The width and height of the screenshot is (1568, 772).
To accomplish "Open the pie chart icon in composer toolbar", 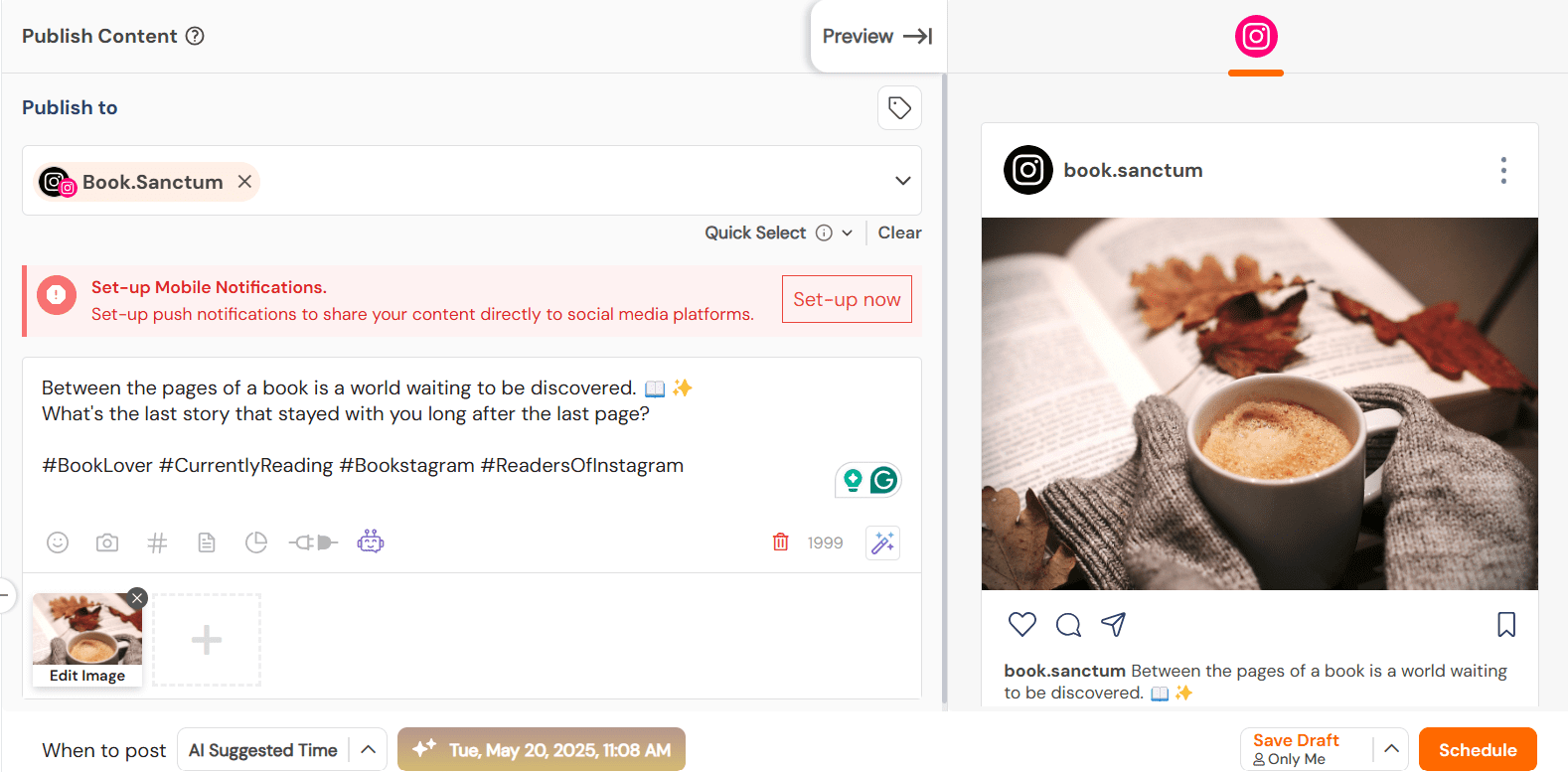I will click(256, 542).
